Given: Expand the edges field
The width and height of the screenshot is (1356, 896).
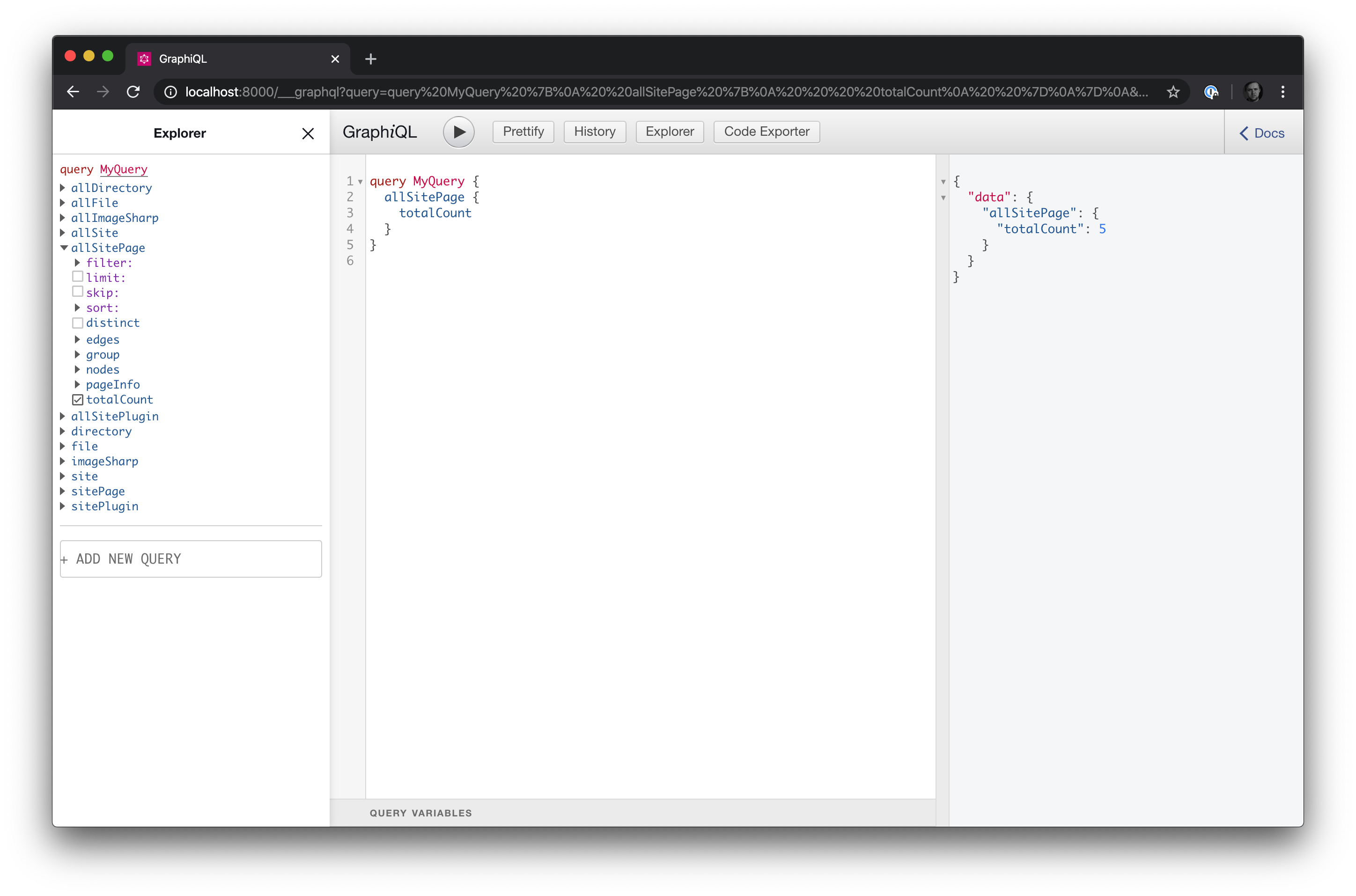Looking at the screenshot, I should (x=78, y=339).
